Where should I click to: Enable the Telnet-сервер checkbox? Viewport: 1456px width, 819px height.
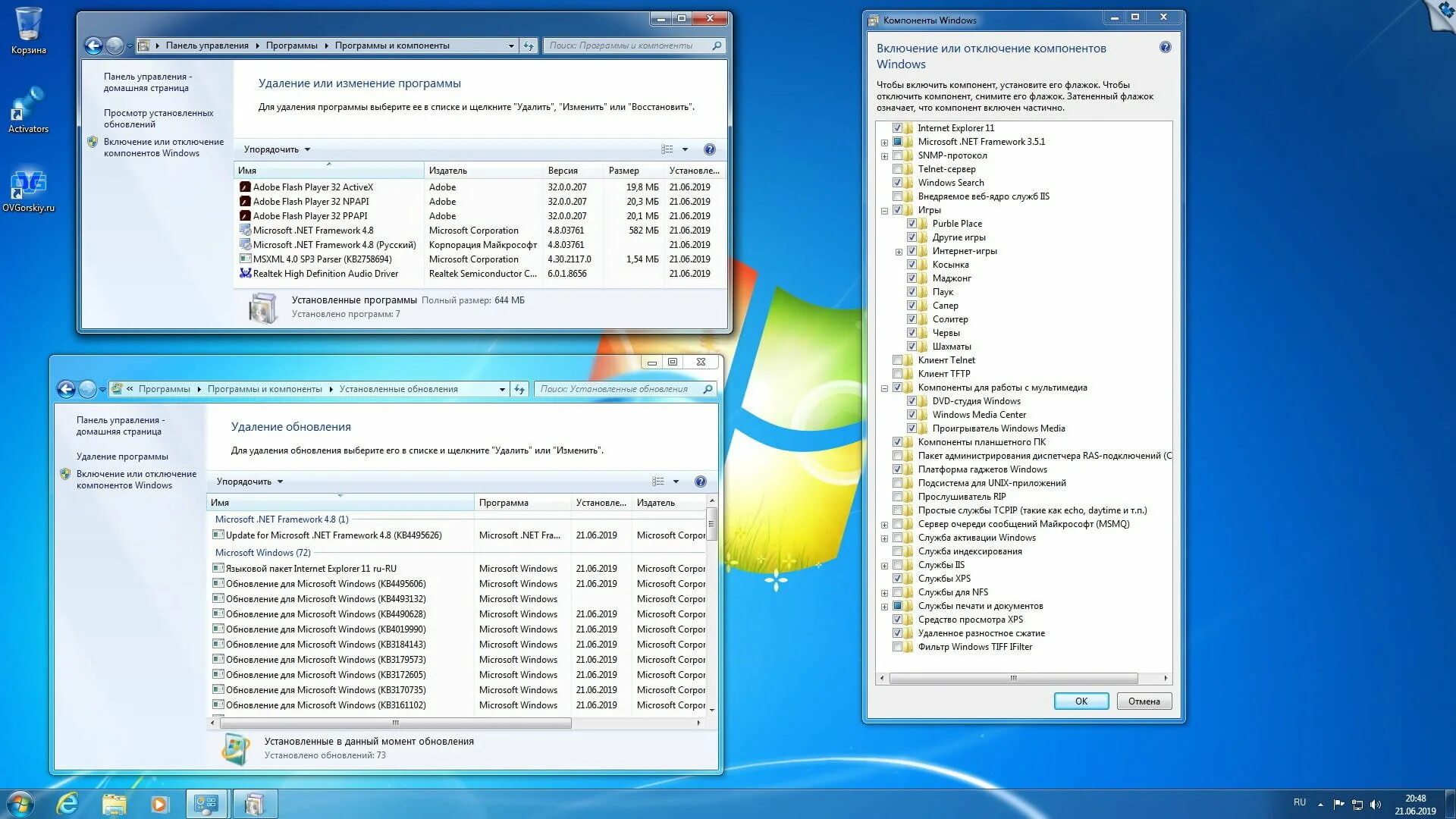pyautogui.click(x=898, y=169)
